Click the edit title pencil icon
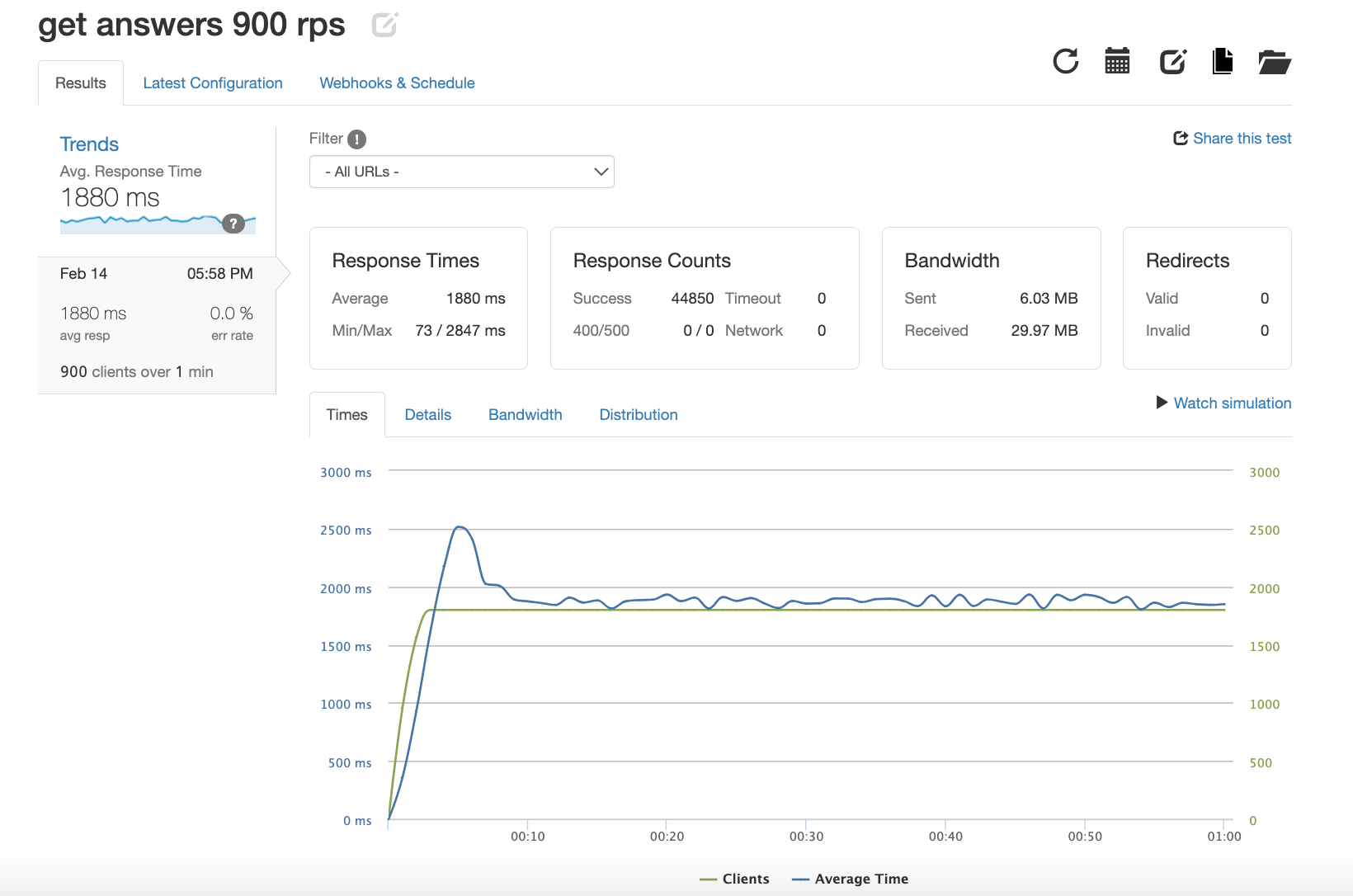The image size is (1353, 896). point(384,25)
